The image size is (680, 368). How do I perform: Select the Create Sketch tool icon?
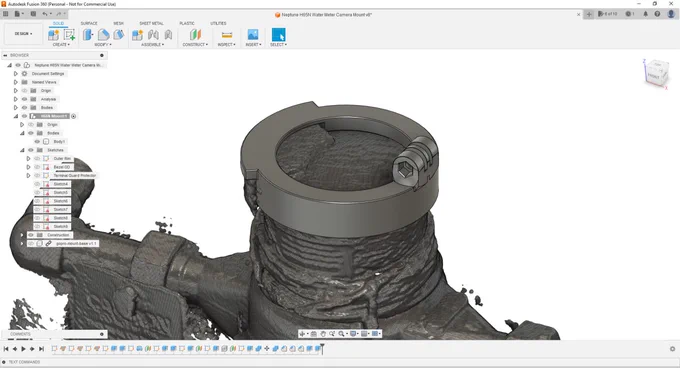click(x=69, y=35)
